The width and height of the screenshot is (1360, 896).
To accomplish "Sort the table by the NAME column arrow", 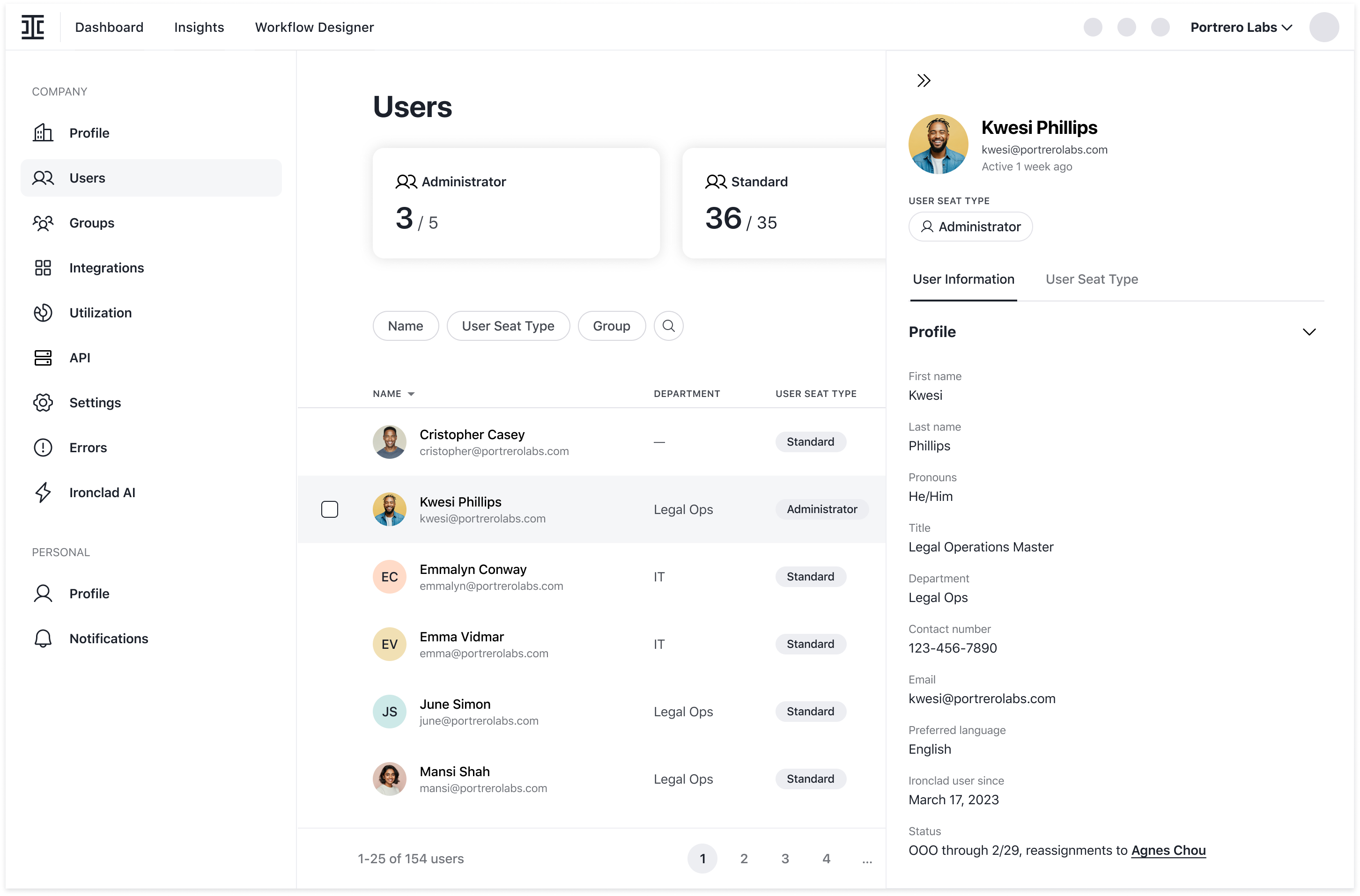I will point(411,394).
